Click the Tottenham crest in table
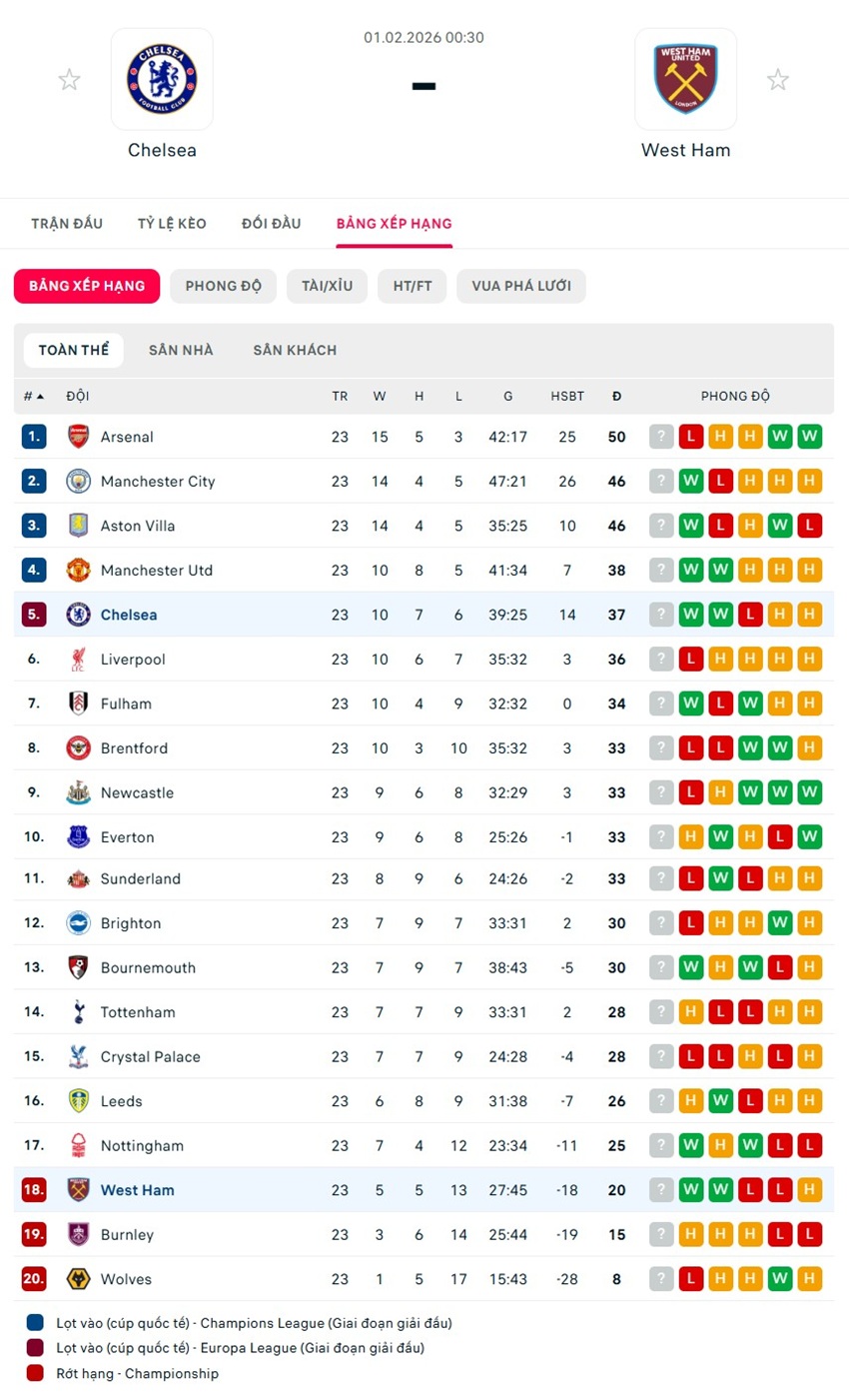Image resolution: width=849 pixels, height=1400 pixels. 78,1012
